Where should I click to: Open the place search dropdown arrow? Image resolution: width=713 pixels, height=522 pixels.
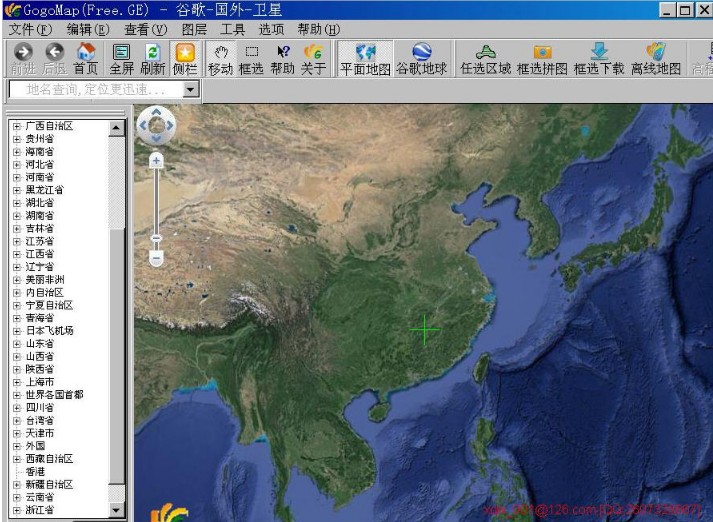[x=192, y=89]
